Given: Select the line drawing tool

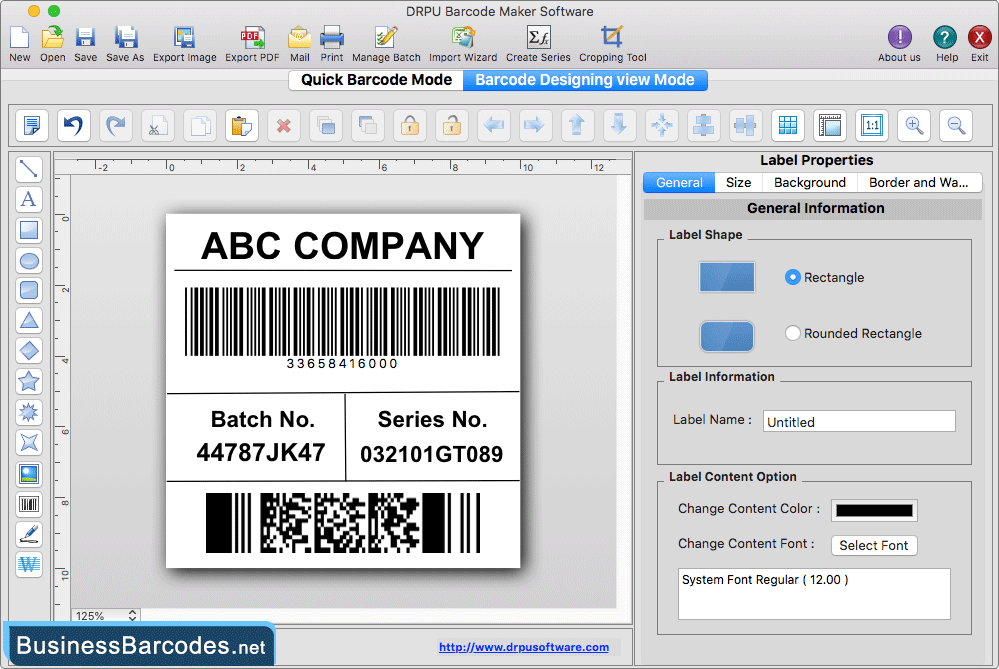Looking at the screenshot, I should click(29, 169).
